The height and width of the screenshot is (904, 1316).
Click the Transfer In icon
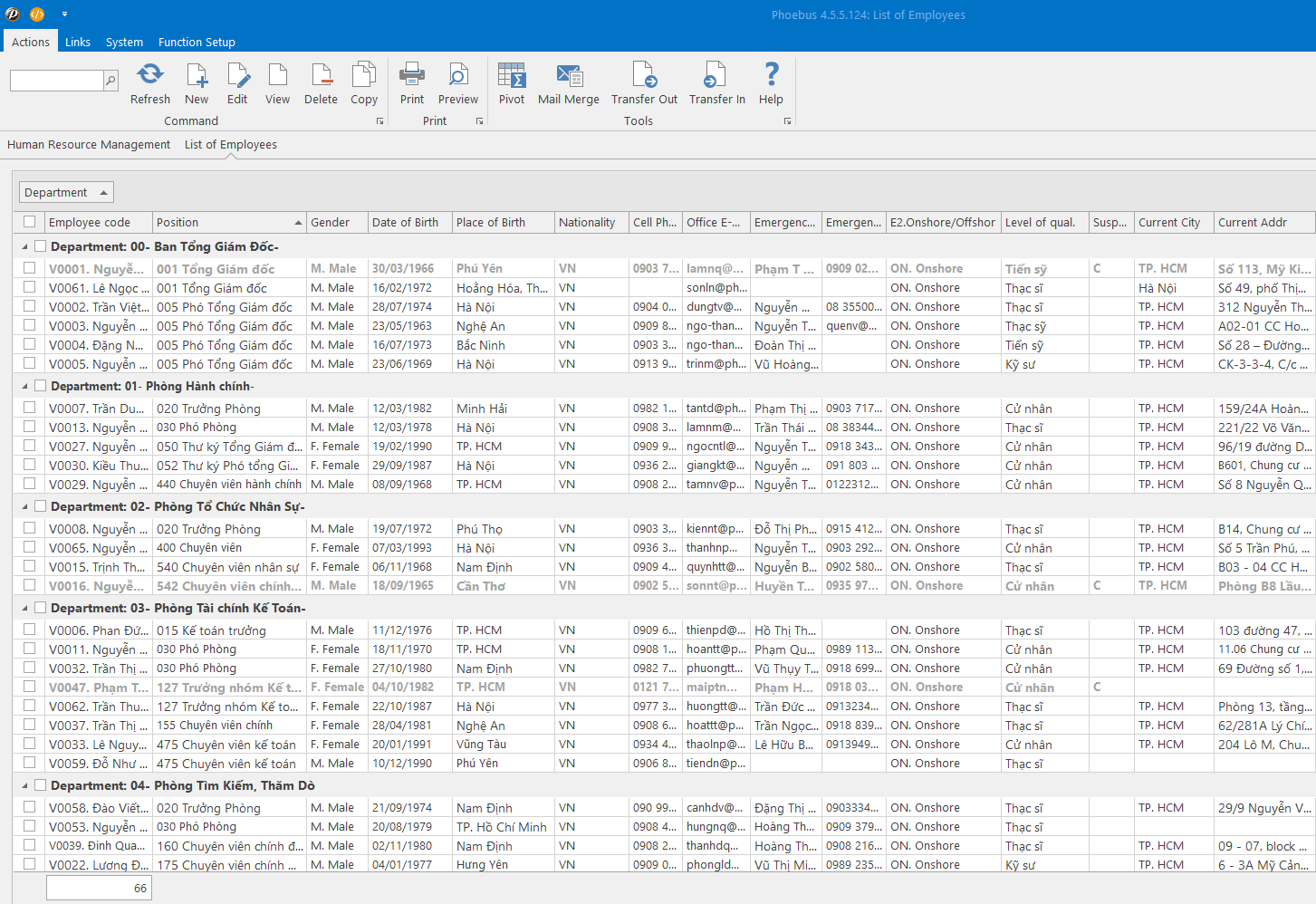[x=716, y=74]
